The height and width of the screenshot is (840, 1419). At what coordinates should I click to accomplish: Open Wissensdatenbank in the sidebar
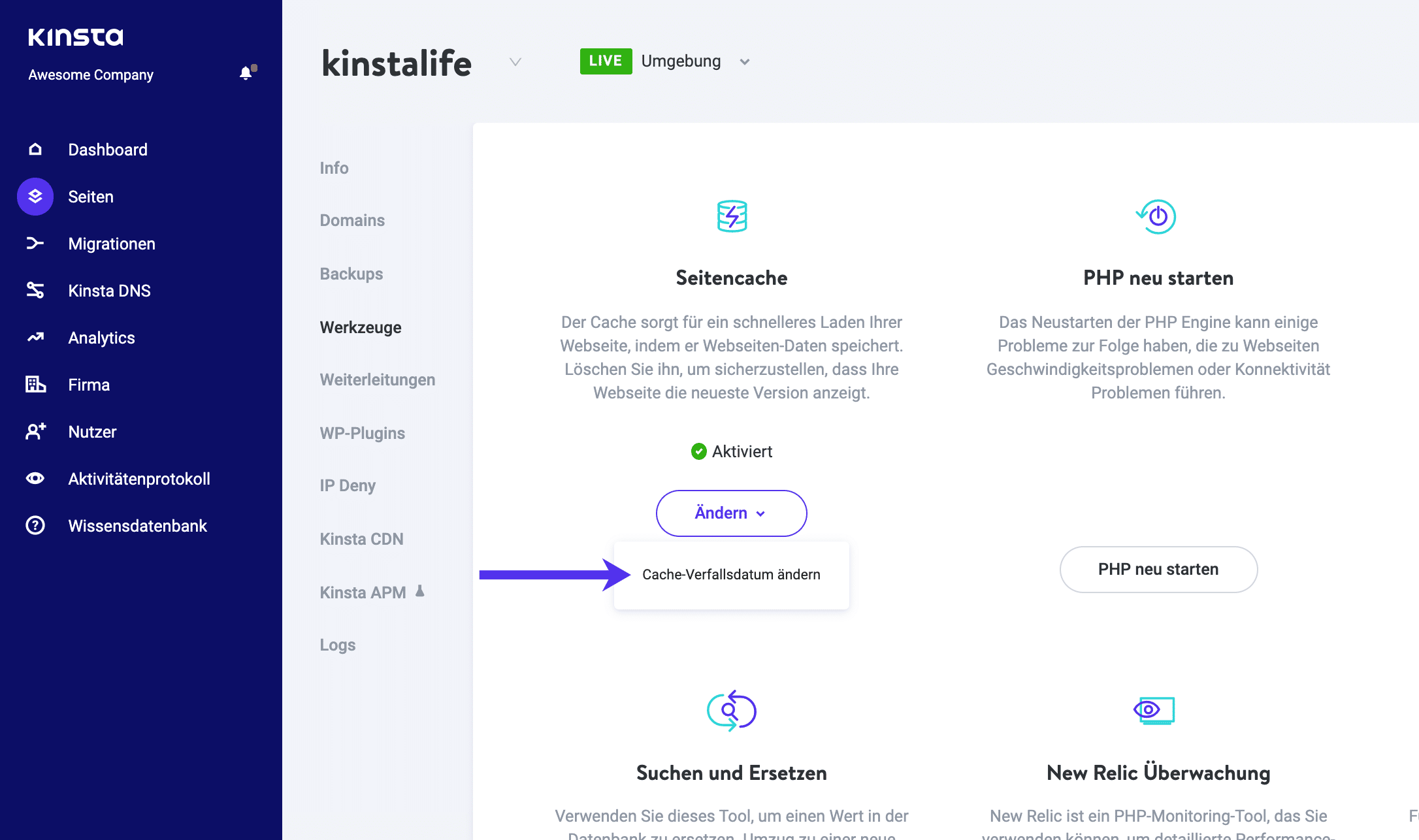click(x=137, y=526)
